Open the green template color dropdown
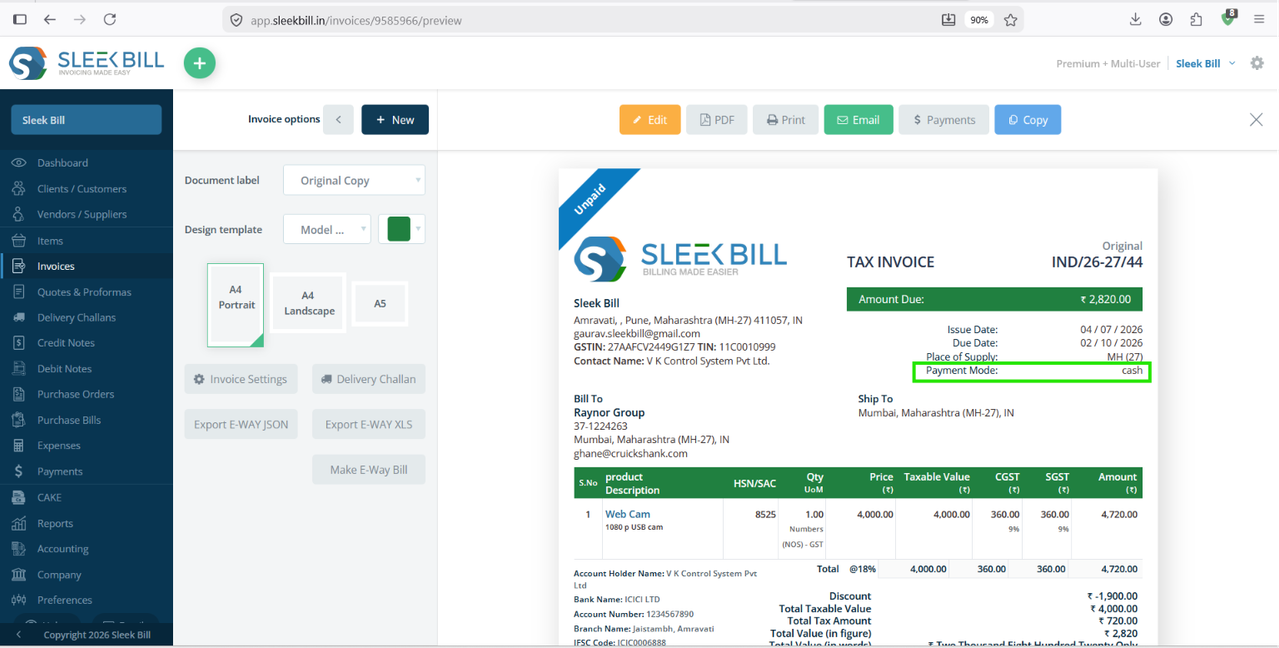The image size is (1279, 648). tap(402, 230)
